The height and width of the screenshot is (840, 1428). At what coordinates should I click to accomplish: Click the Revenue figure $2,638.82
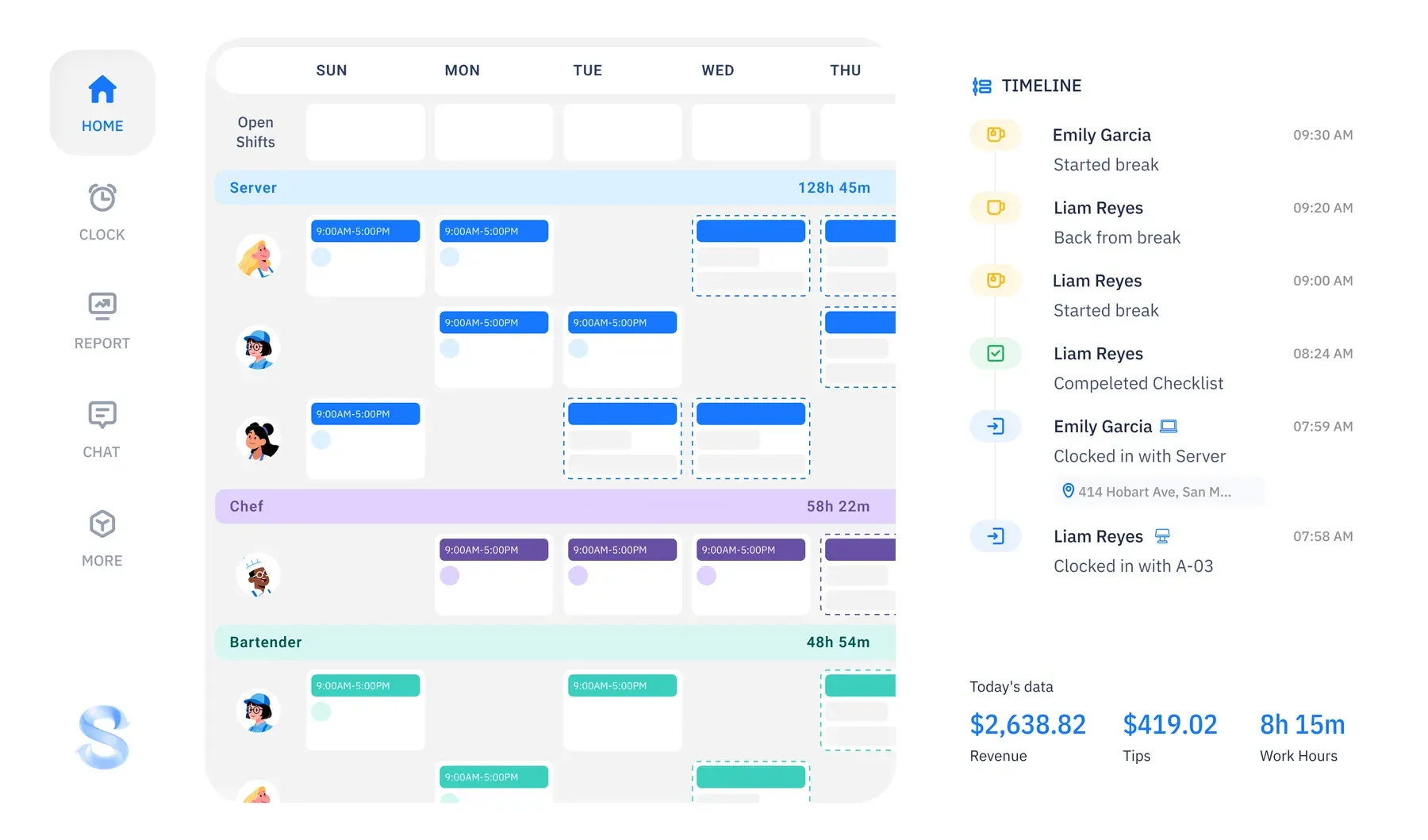point(1027,724)
